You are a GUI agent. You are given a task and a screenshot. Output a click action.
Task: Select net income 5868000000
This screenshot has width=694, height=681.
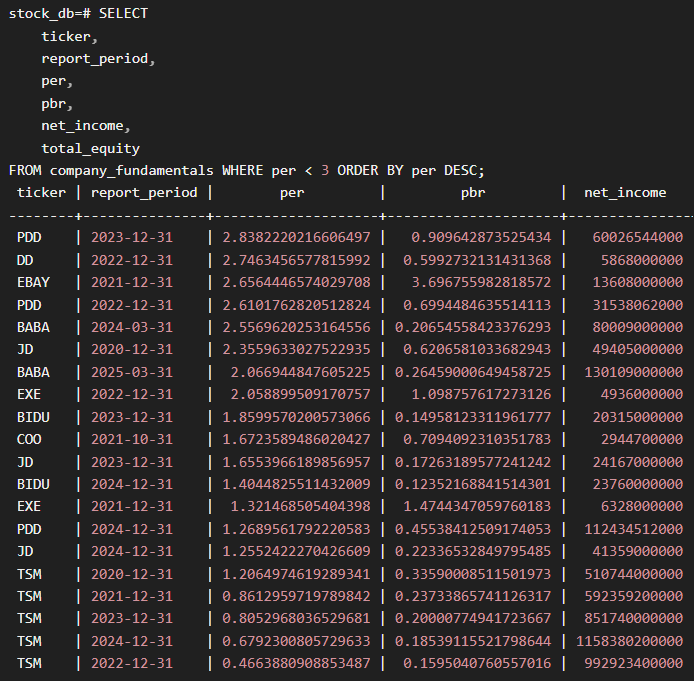tap(642, 260)
